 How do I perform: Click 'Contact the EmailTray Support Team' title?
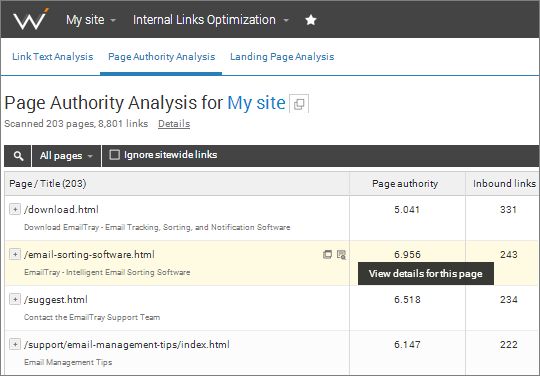pos(92,317)
